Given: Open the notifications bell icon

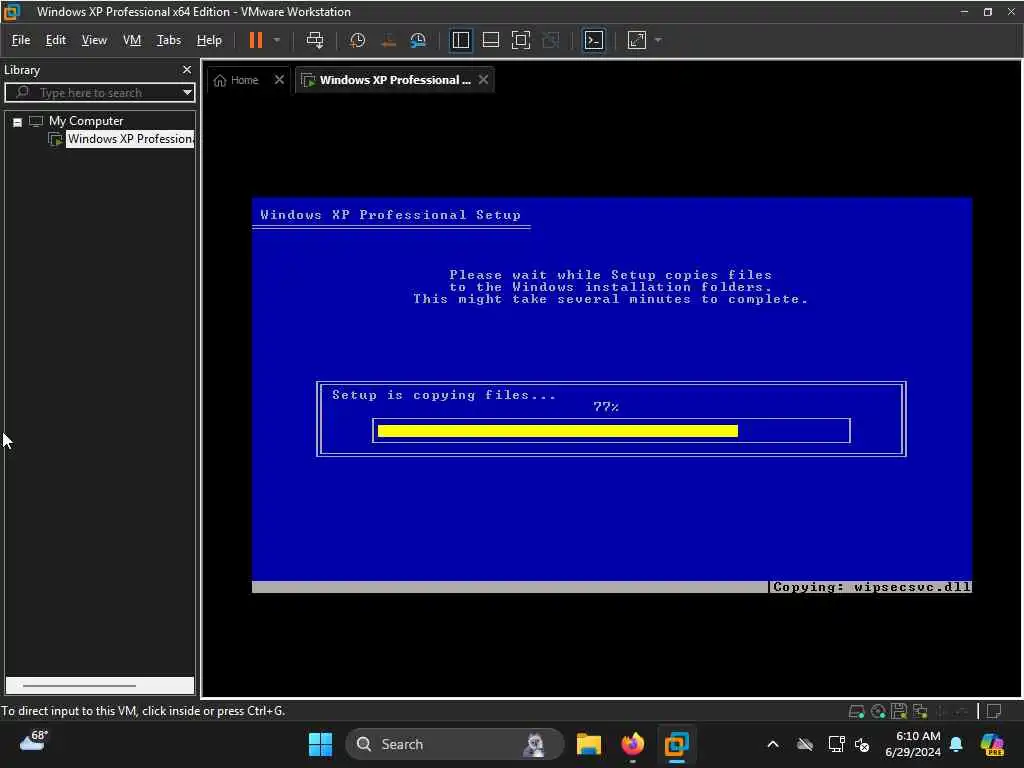Looking at the screenshot, I should click(957, 744).
